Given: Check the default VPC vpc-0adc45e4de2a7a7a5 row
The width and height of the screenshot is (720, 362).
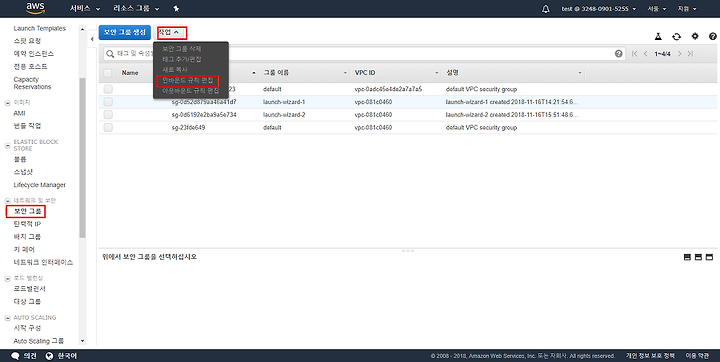Looking at the screenshot, I should pos(107,89).
